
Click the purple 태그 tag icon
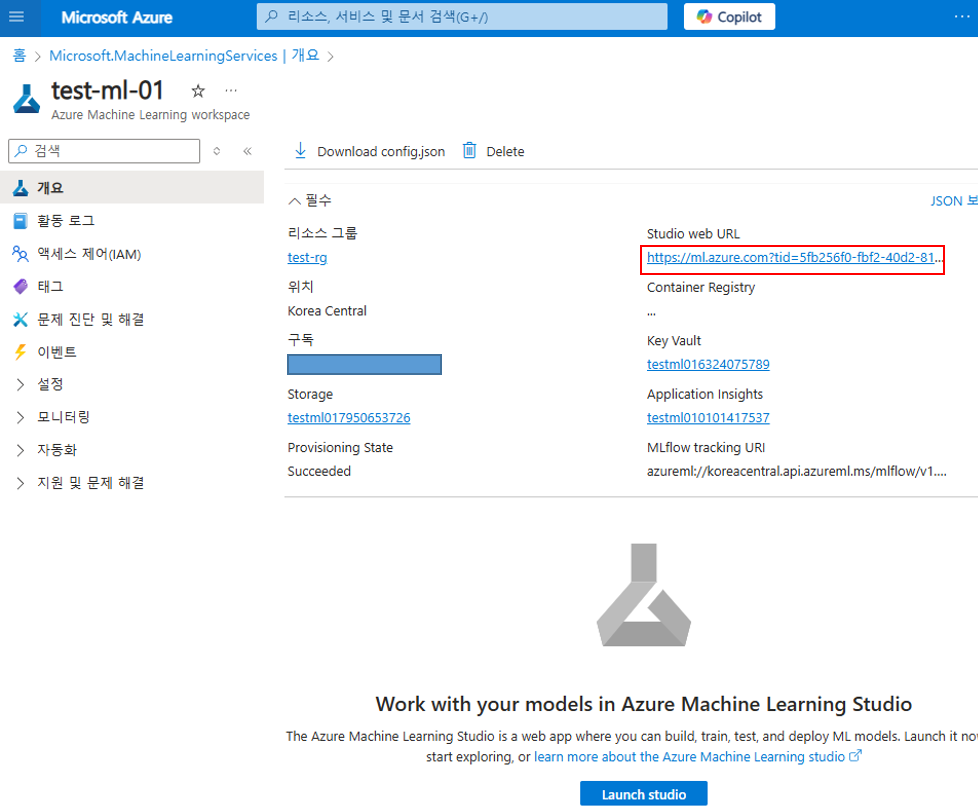[21, 286]
